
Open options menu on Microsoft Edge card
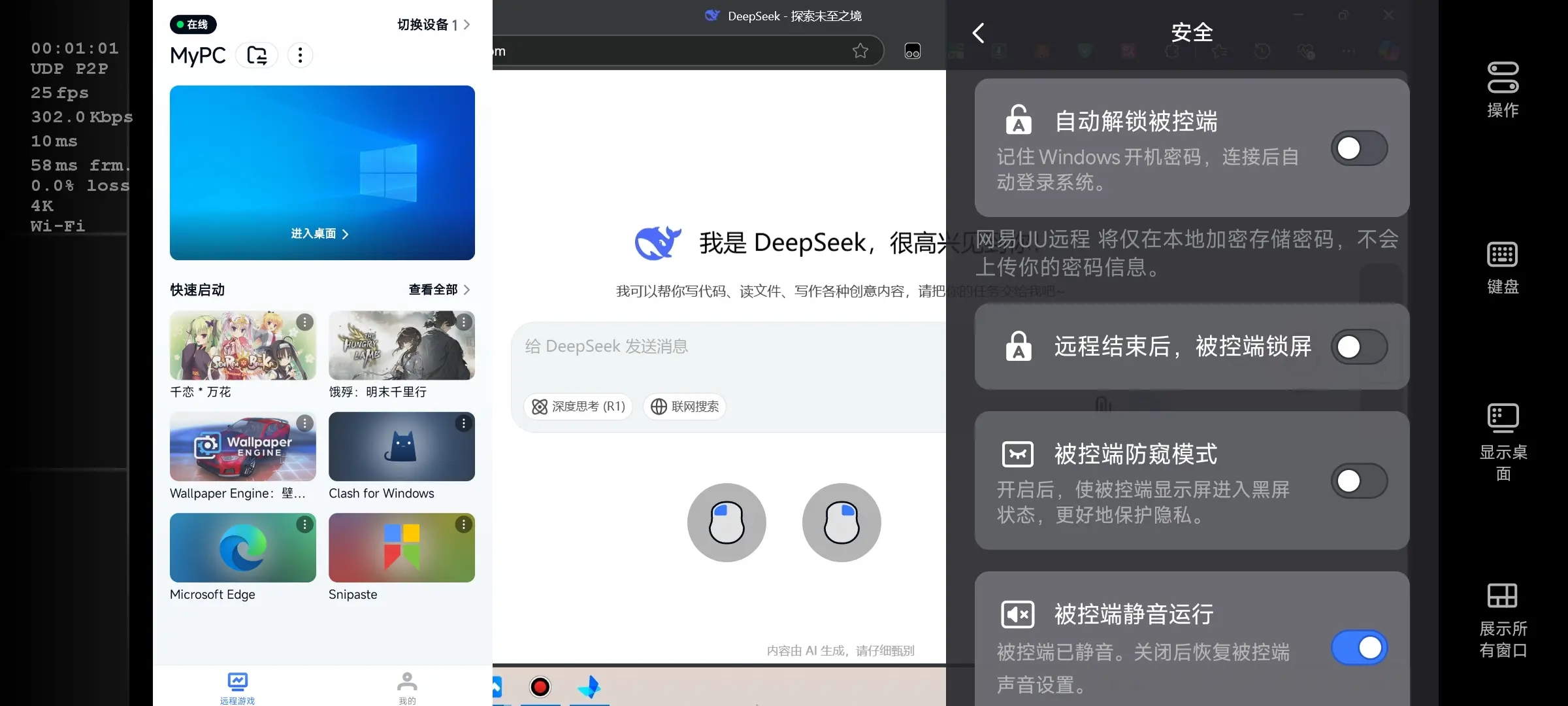(304, 524)
